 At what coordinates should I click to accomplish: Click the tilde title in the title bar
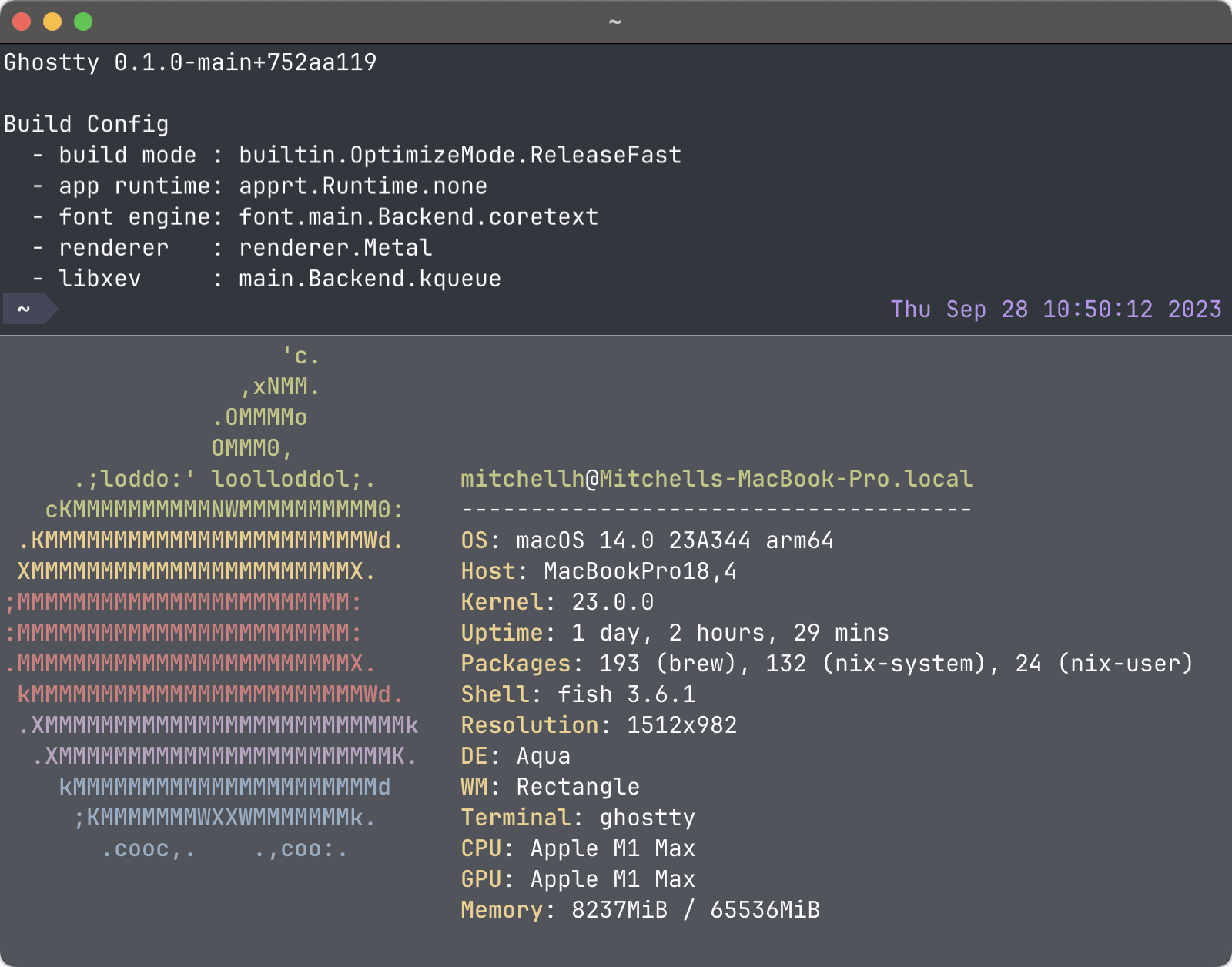[614, 22]
